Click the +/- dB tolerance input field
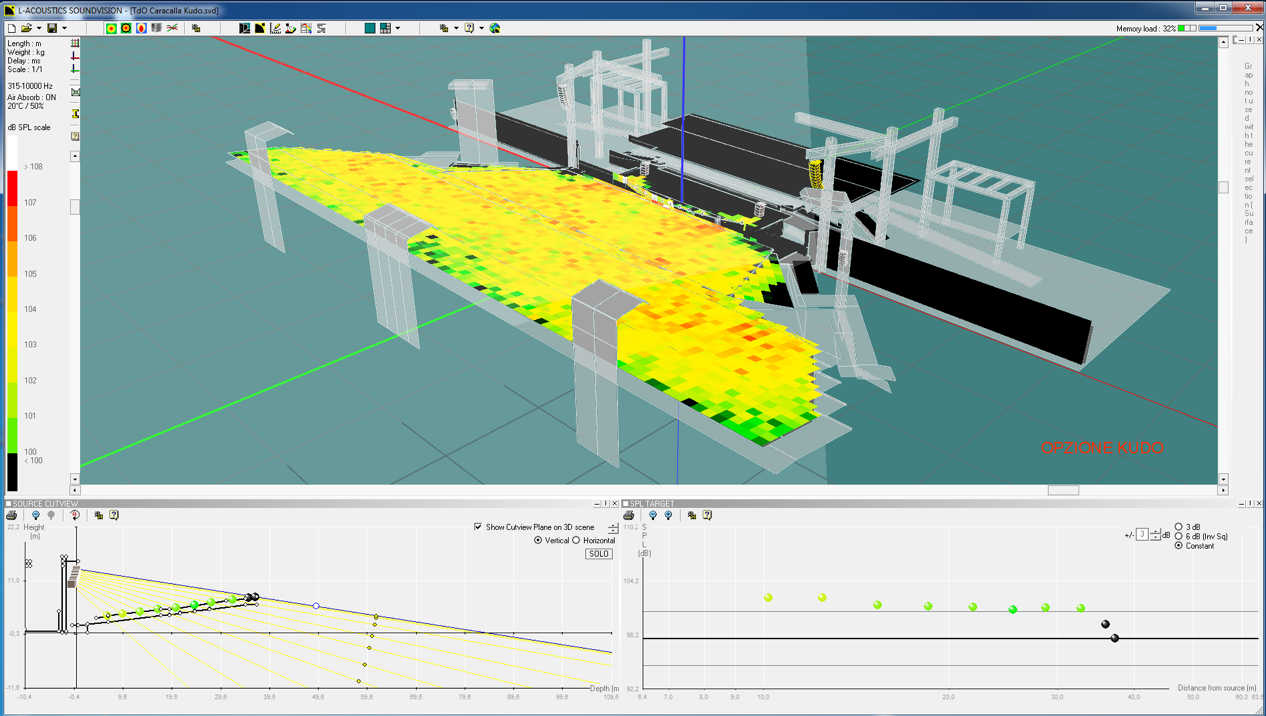 tap(1141, 535)
